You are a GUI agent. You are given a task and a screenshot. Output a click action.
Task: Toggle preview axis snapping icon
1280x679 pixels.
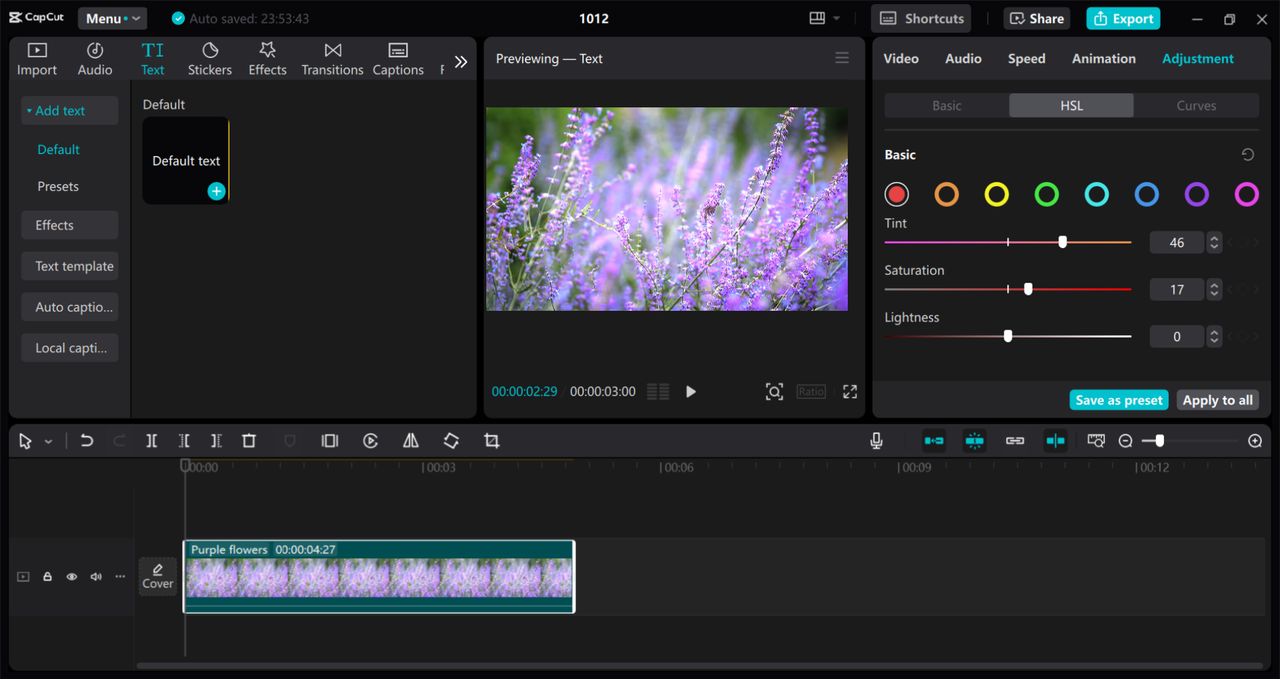pos(1055,441)
